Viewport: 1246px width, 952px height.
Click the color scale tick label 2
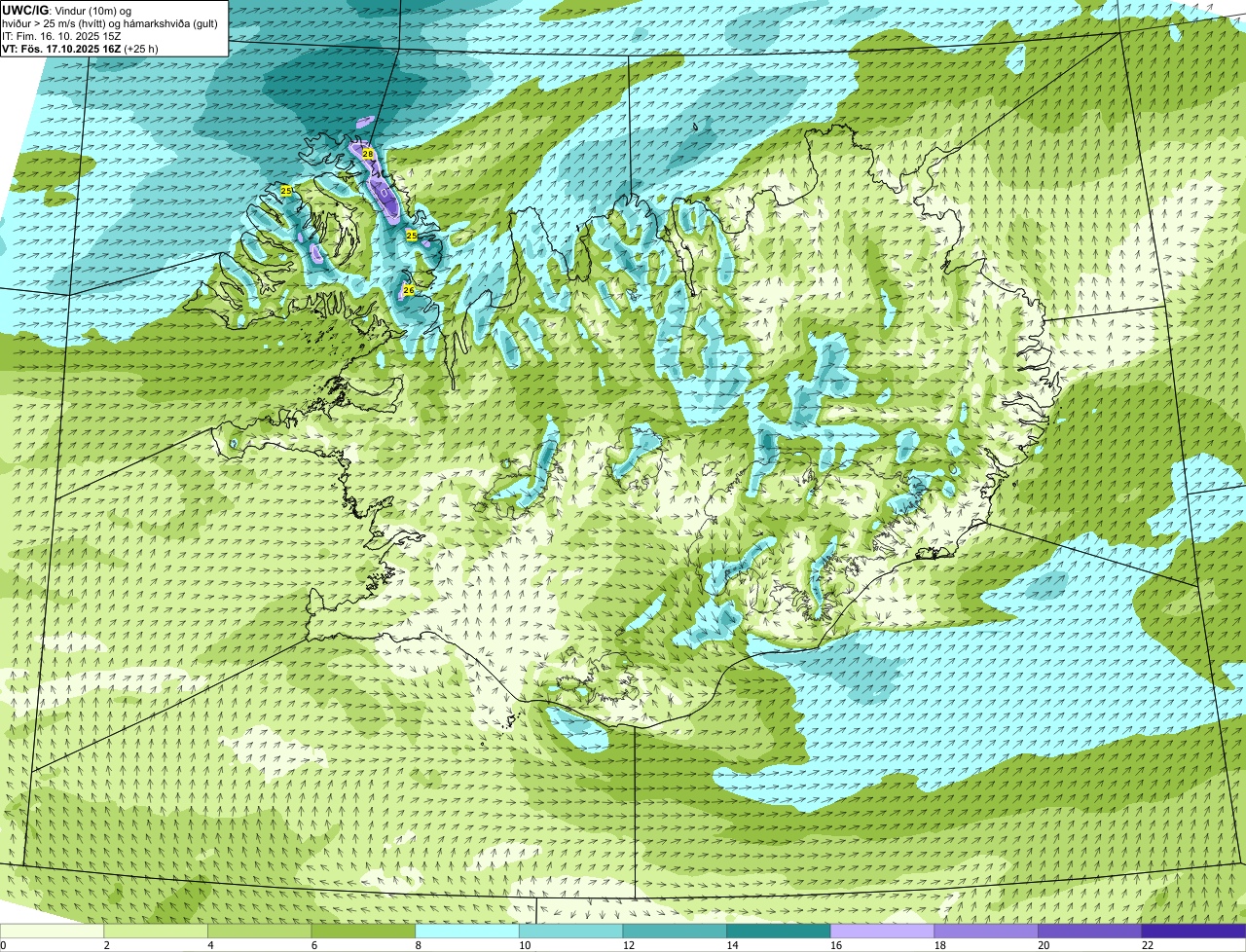[106, 944]
